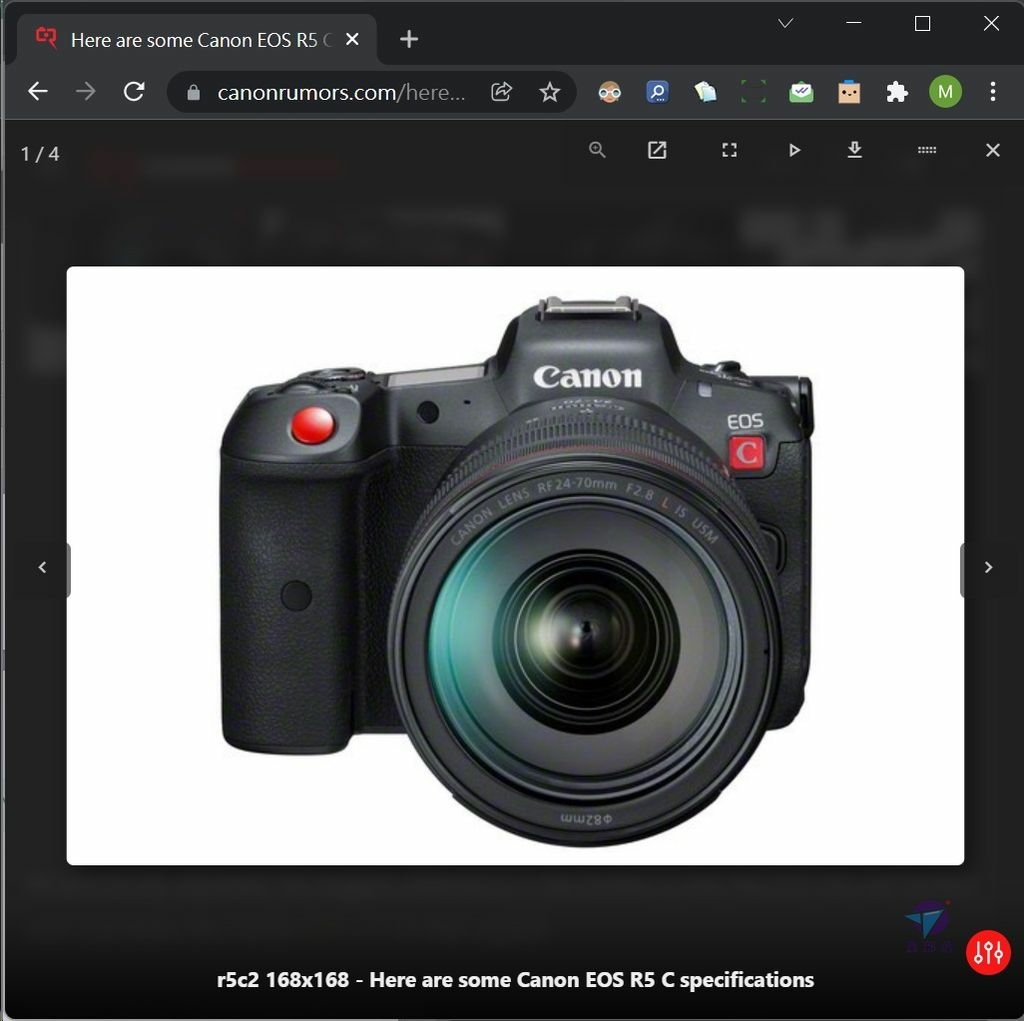
Task: Zoom the lightbox image
Action: pos(597,150)
